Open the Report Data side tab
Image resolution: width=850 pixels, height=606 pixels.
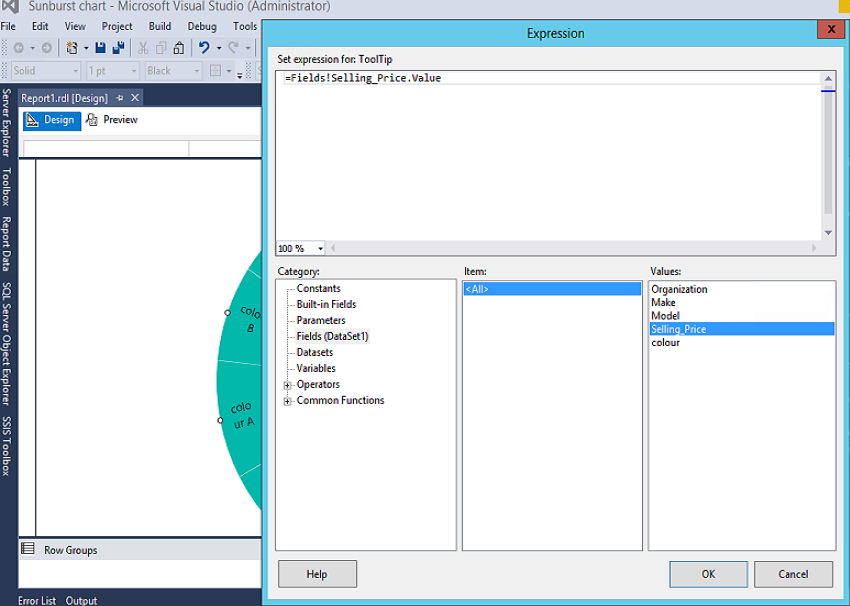tap(6, 244)
